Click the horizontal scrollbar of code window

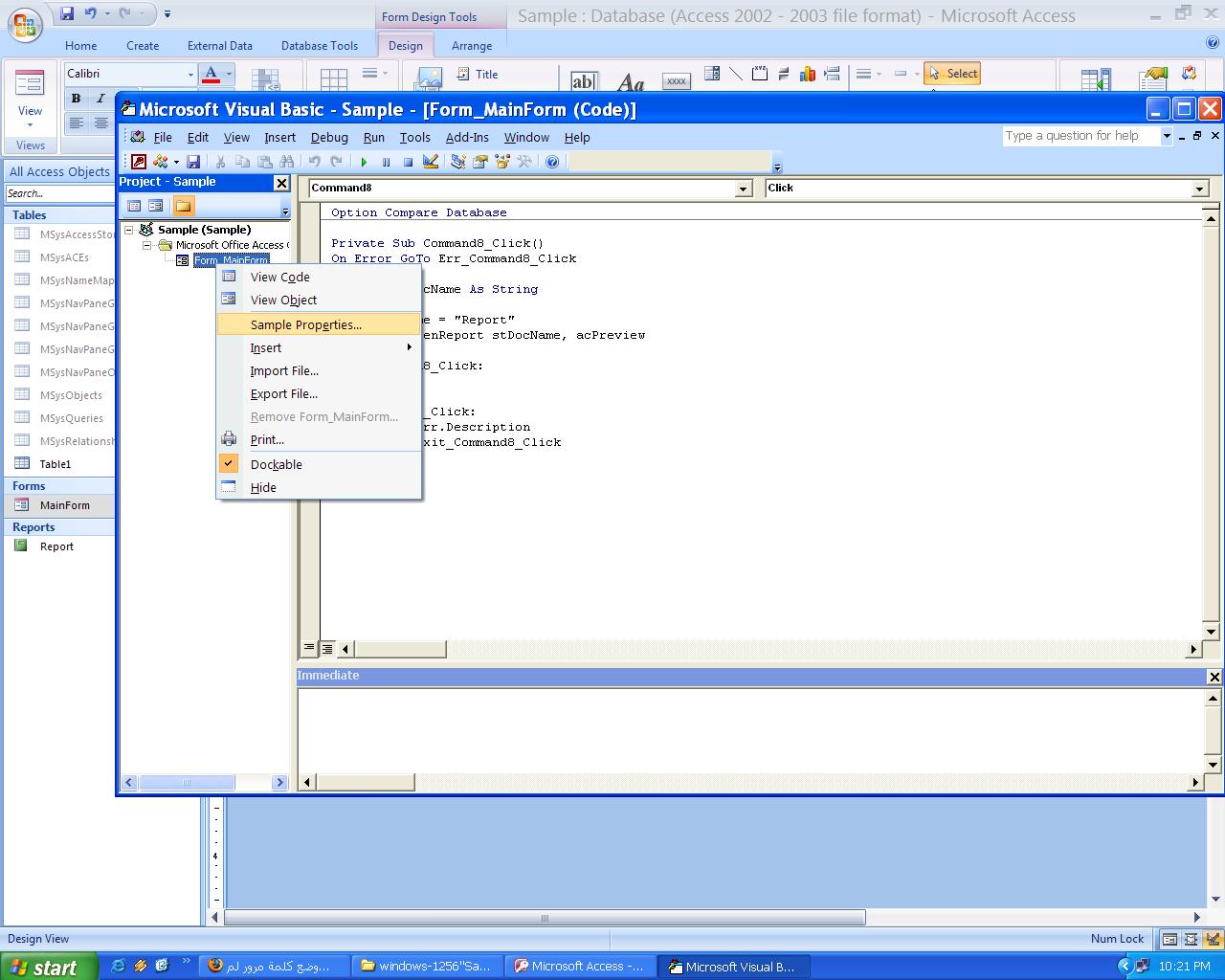coord(769,649)
